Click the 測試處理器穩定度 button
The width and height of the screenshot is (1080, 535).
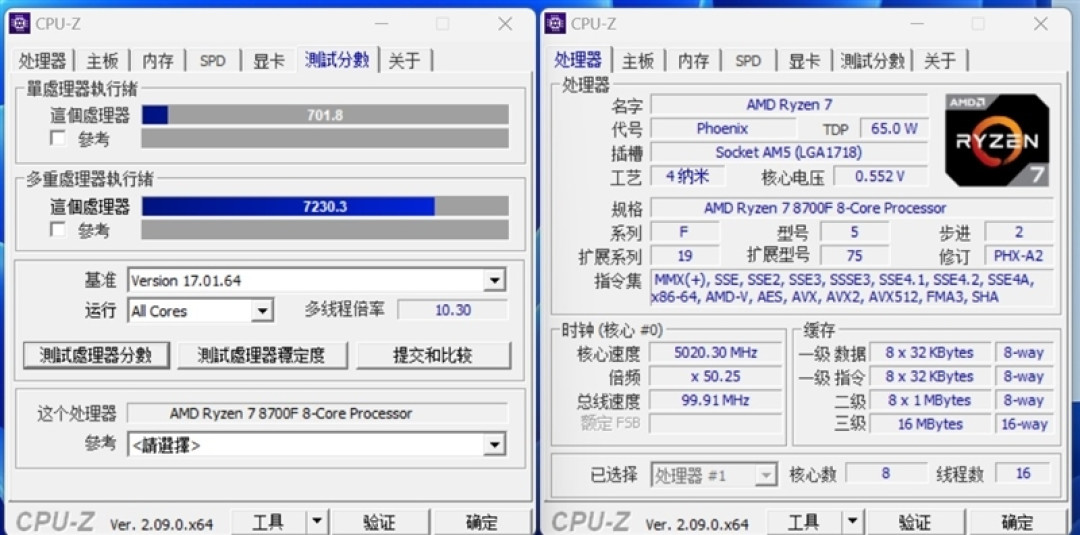(262, 355)
